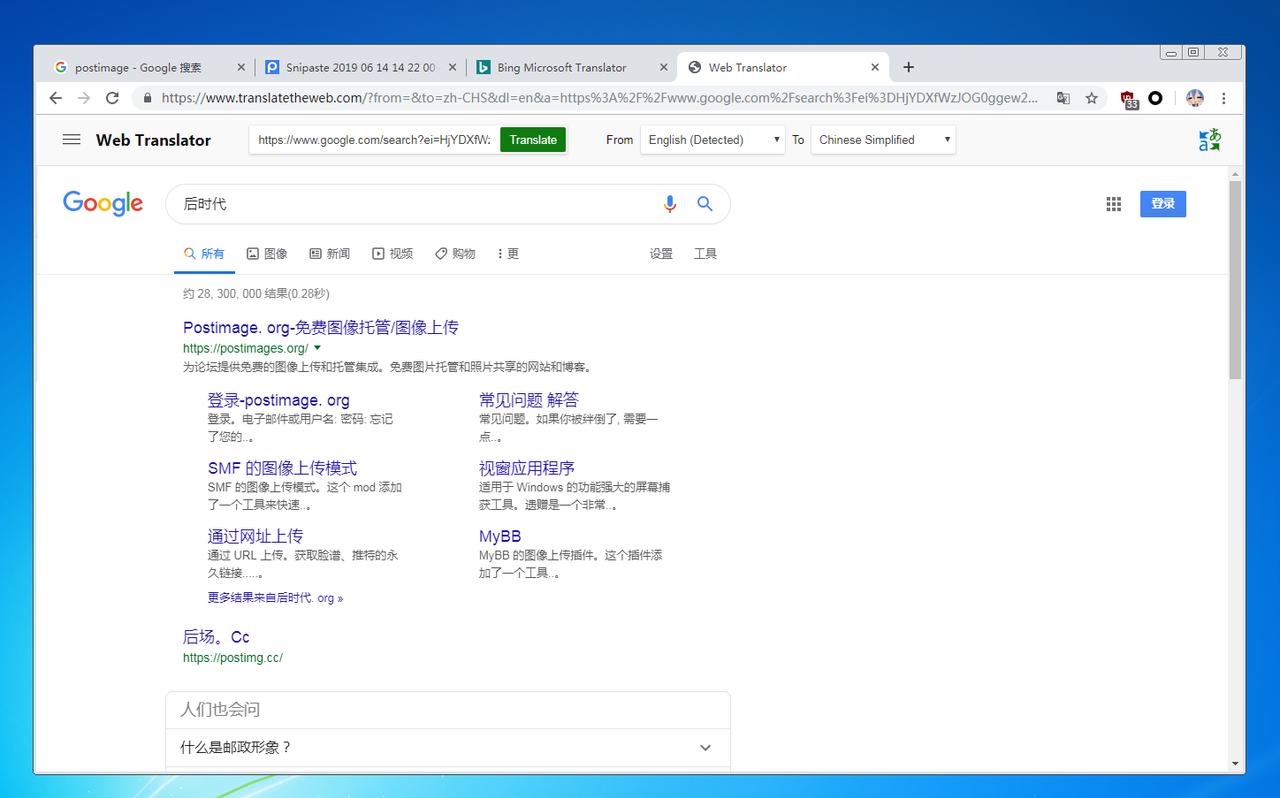Viewport: 1280px width, 798px height.
Task: Click the green Translate button
Action: (533, 140)
